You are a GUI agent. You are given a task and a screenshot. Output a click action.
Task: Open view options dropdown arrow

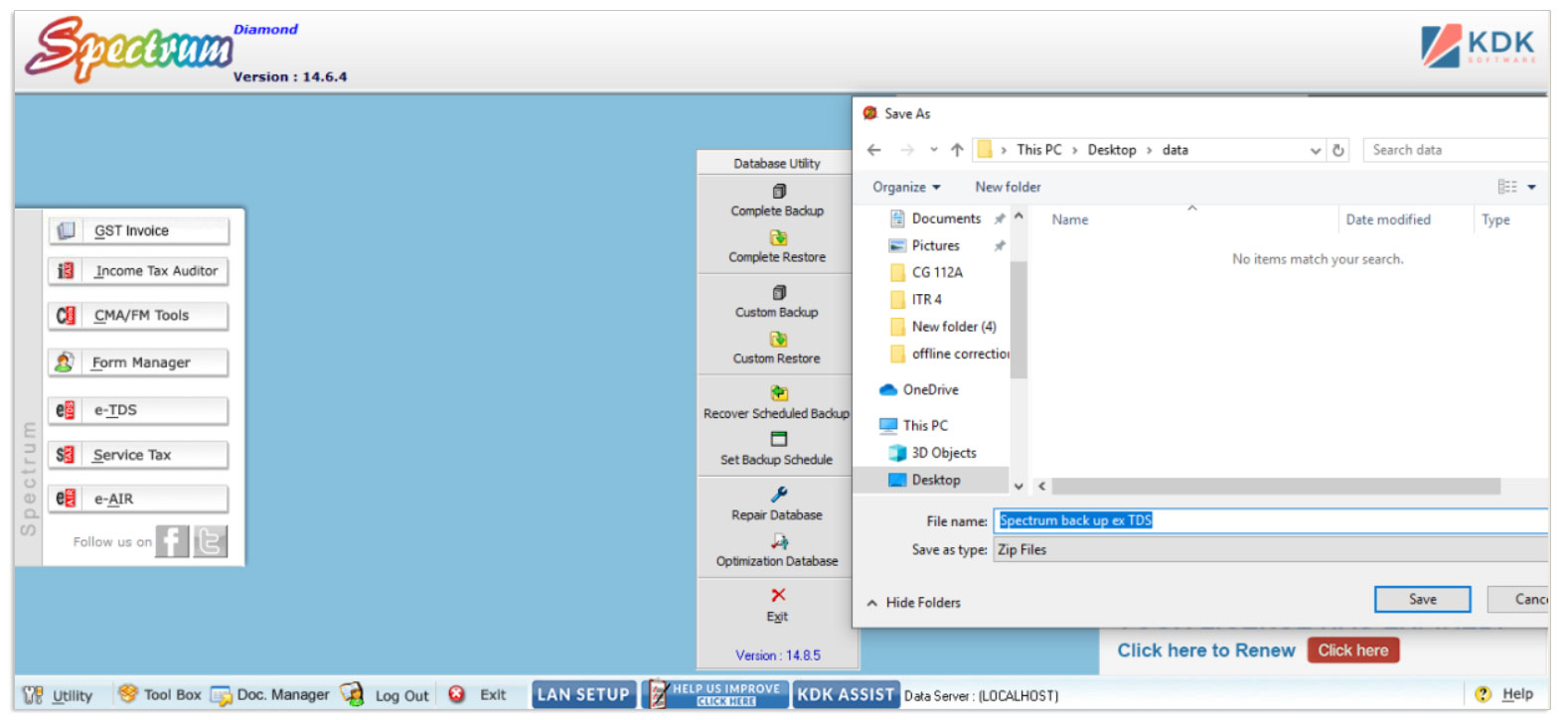(1532, 187)
